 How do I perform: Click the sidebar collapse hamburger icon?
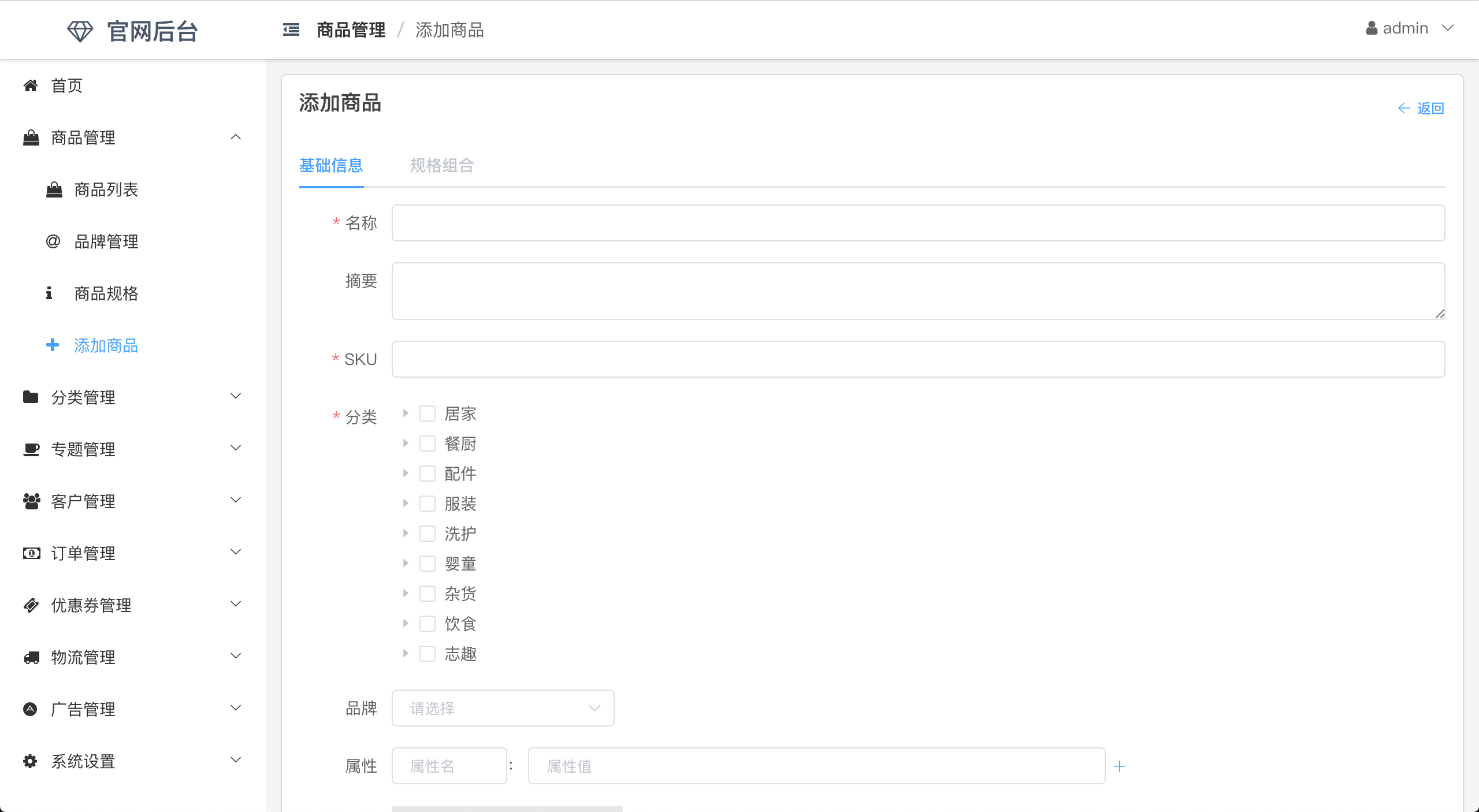pos(291,29)
